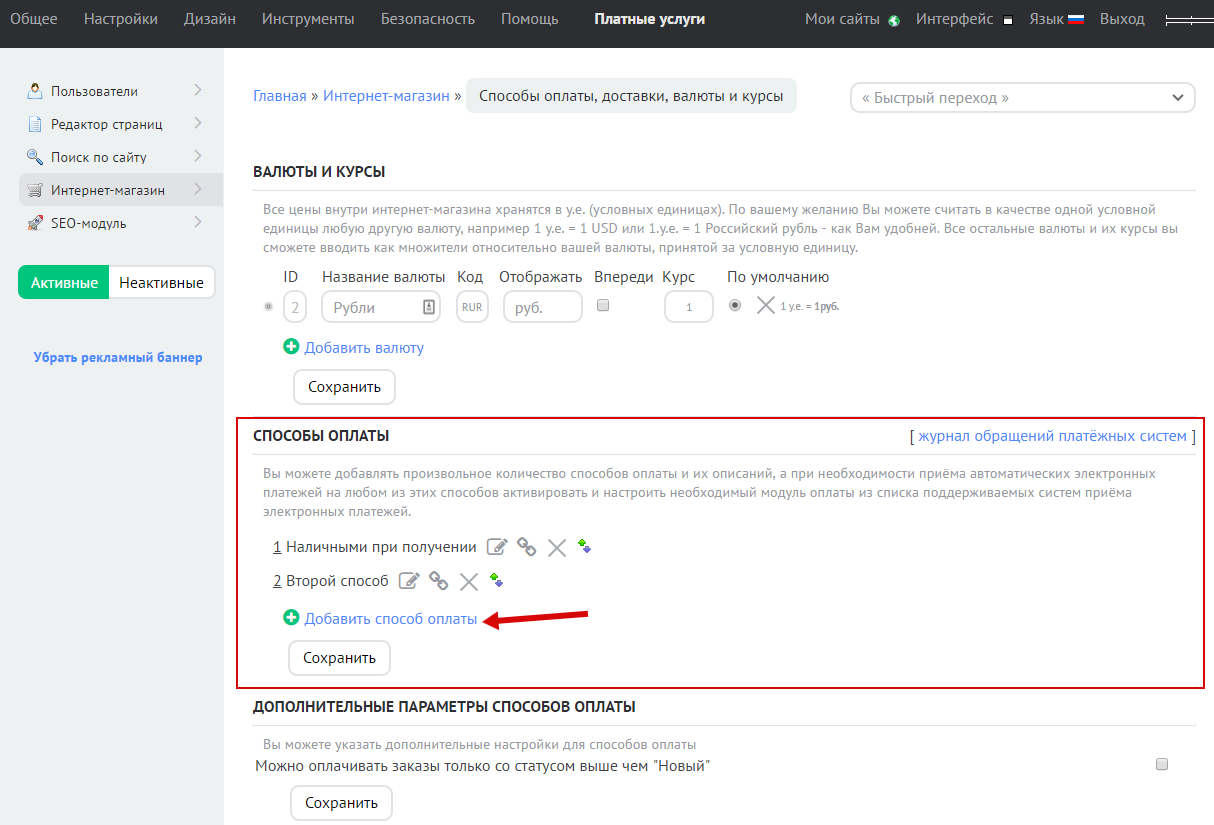The width and height of the screenshot is (1214, 825).
Task: Click link icon for 'Наличными при получении'
Action: (x=526, y=547)
